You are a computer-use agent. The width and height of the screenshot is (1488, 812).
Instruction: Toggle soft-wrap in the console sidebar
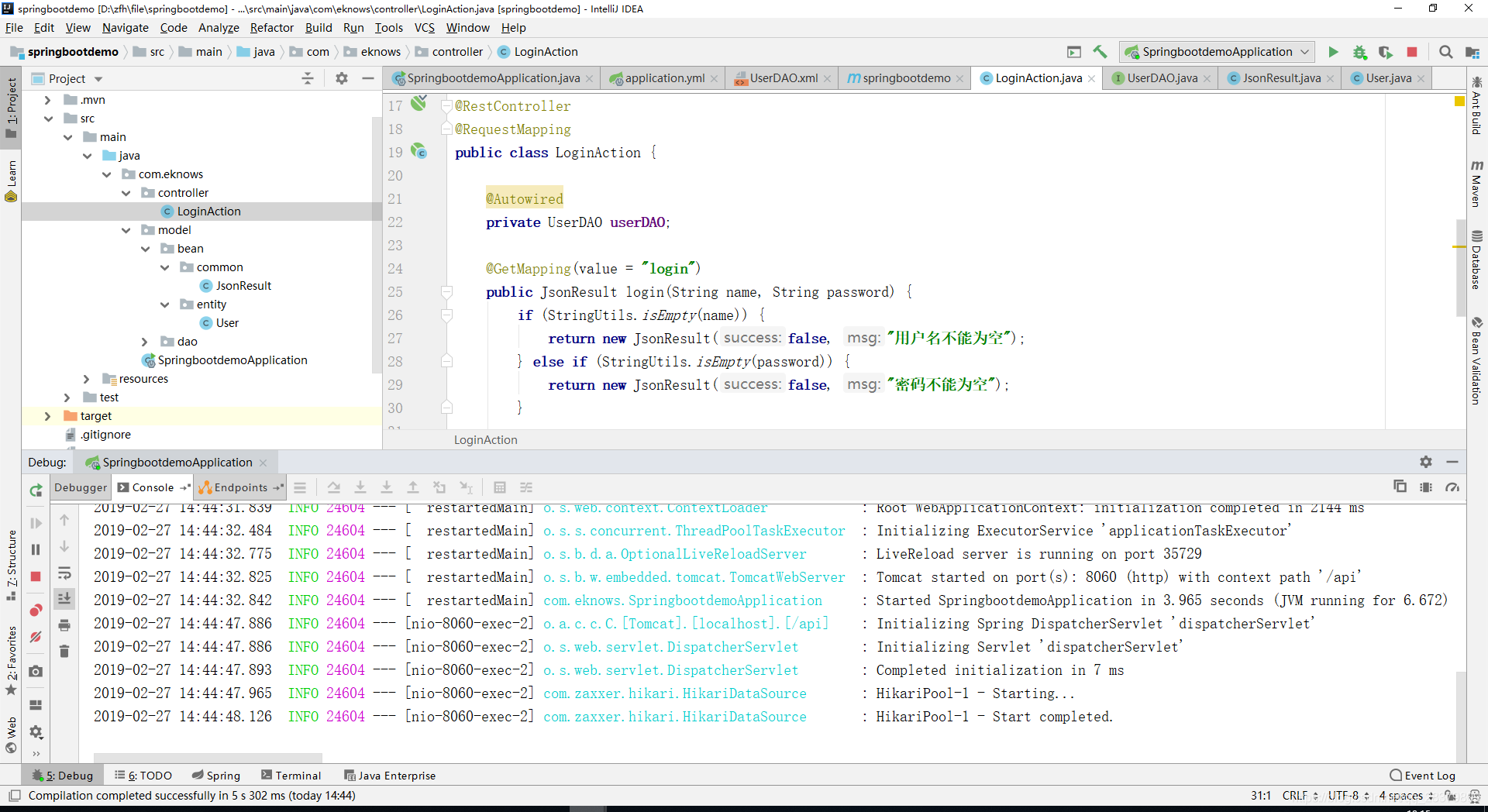(x=64, y=573)
